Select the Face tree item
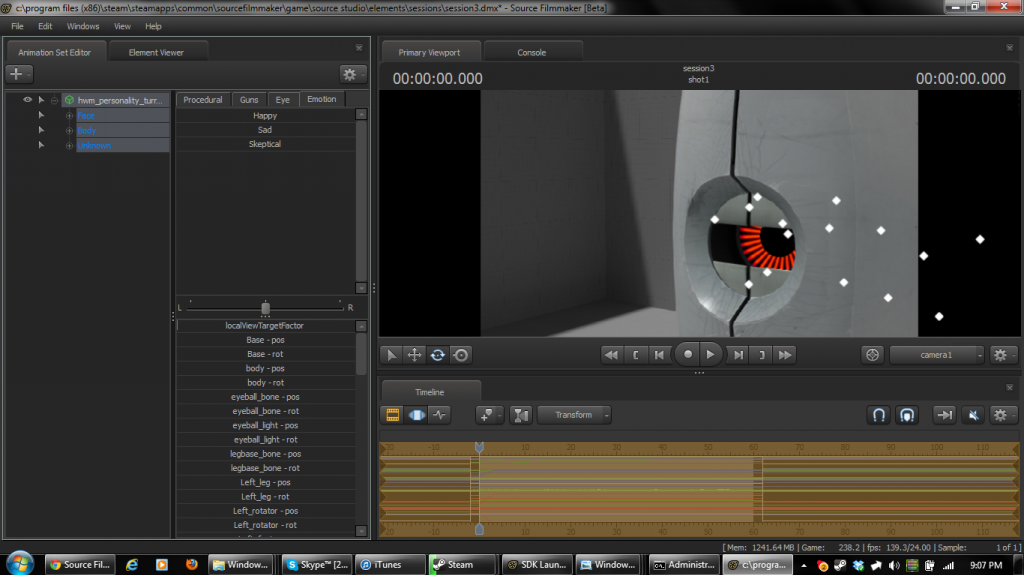 (x=123, y=115)
